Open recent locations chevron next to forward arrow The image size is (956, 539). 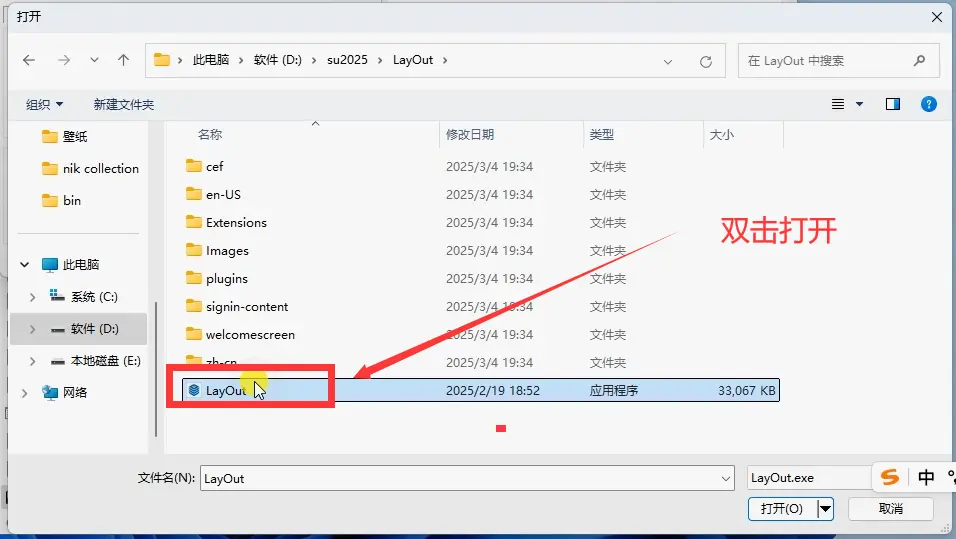click(94, 60)
